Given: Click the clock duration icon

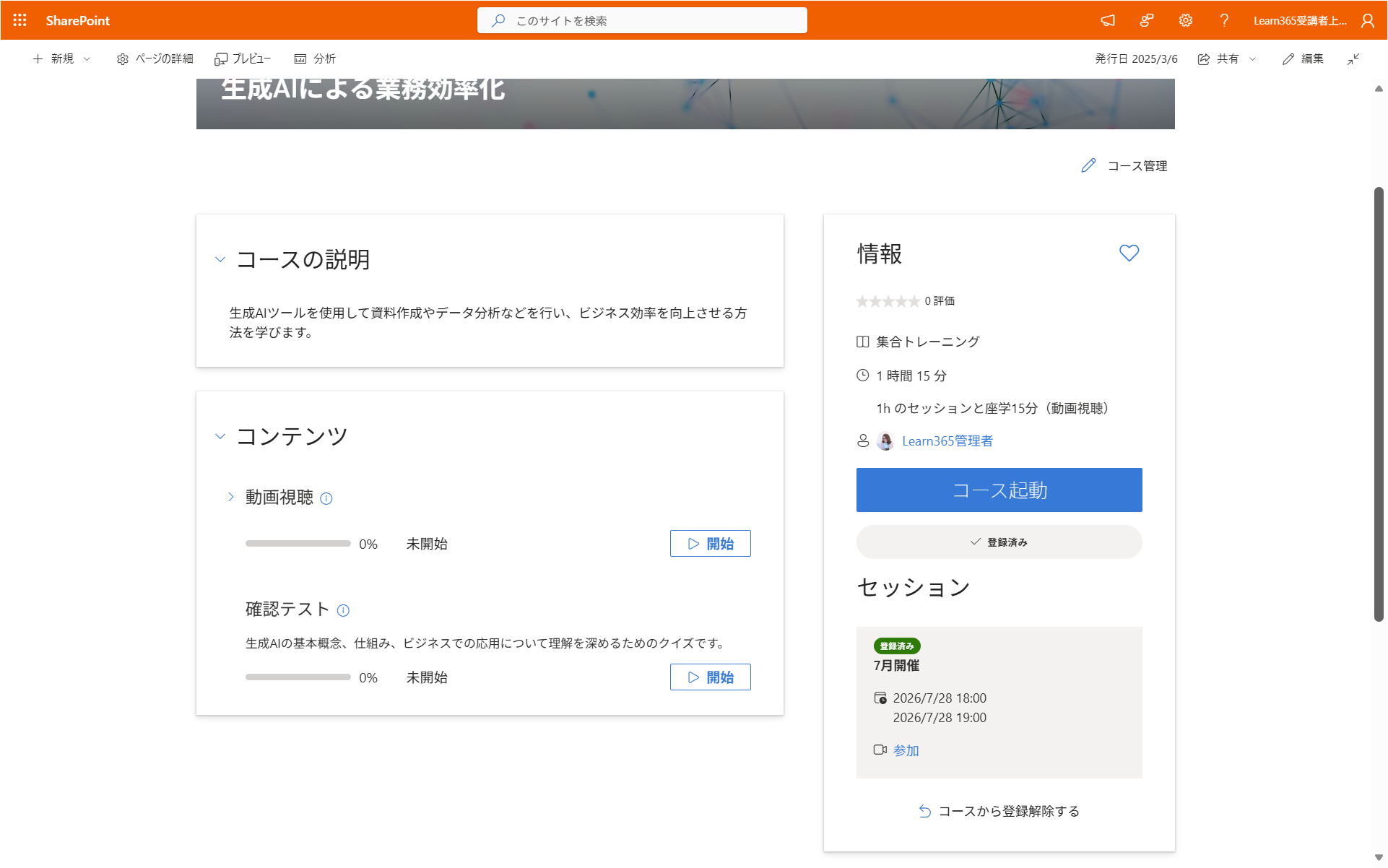Looking at the screenshot, I should click(862, 375).
